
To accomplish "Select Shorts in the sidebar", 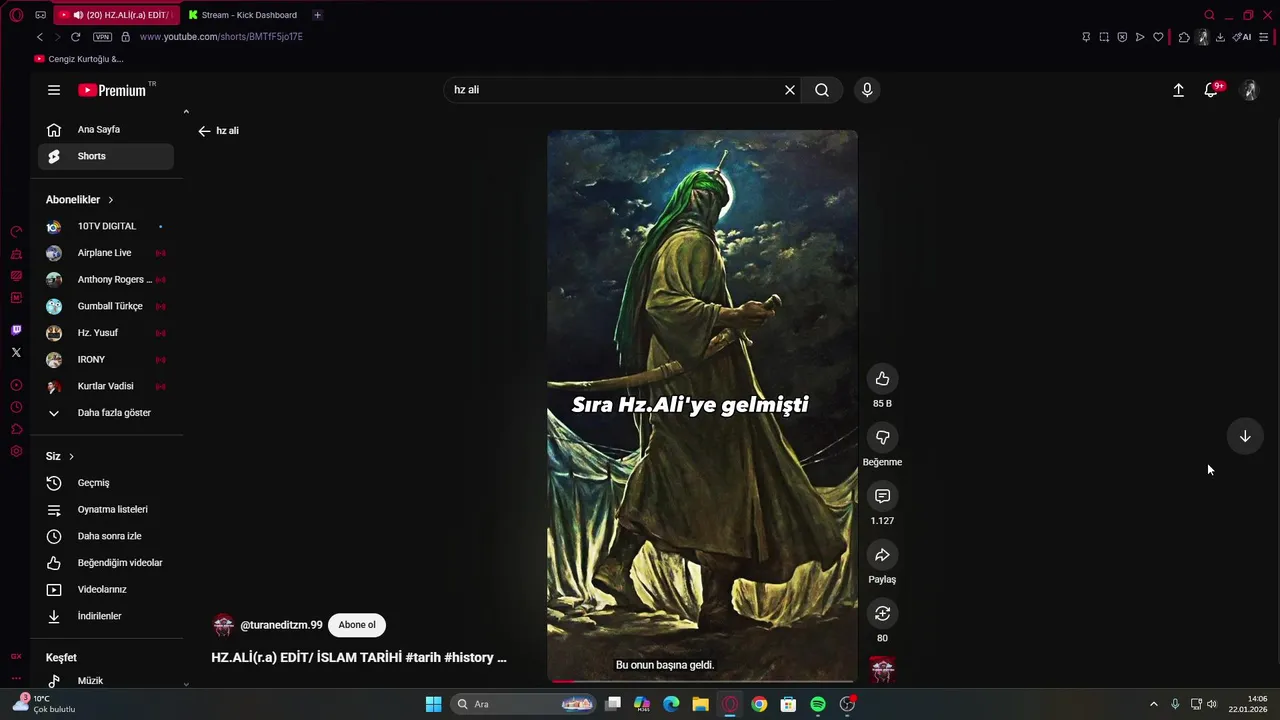I will pyautogui.click(x=106, y=156).
